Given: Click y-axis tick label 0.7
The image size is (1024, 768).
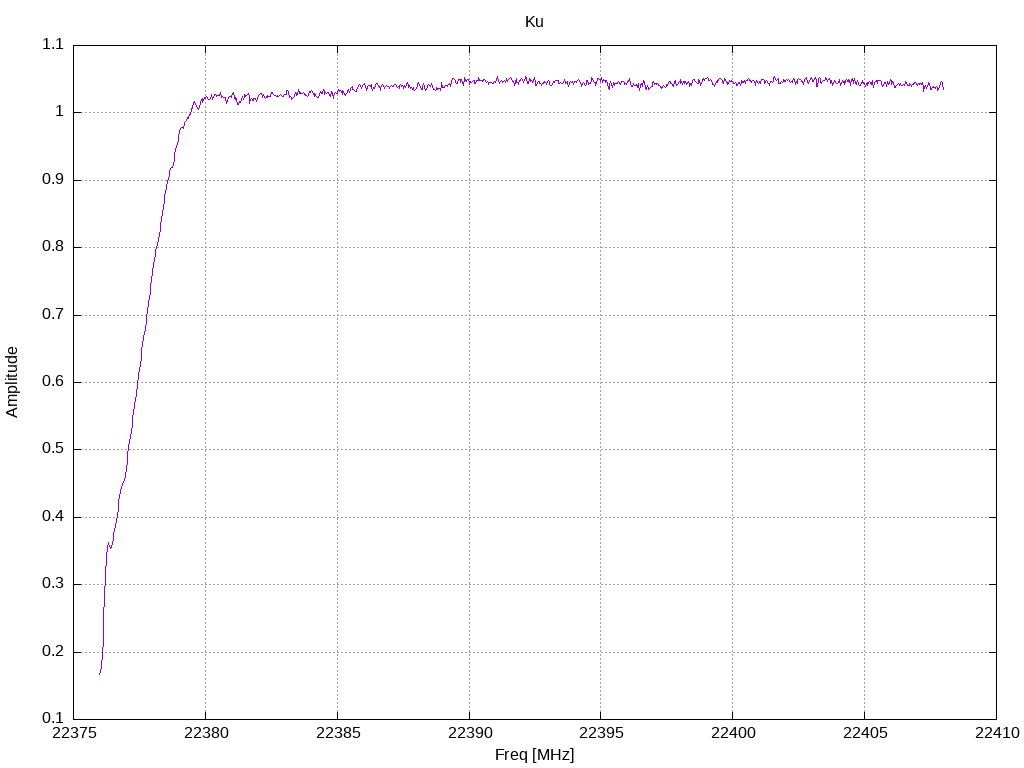Looking at the screenshot, I should point(53,314).
